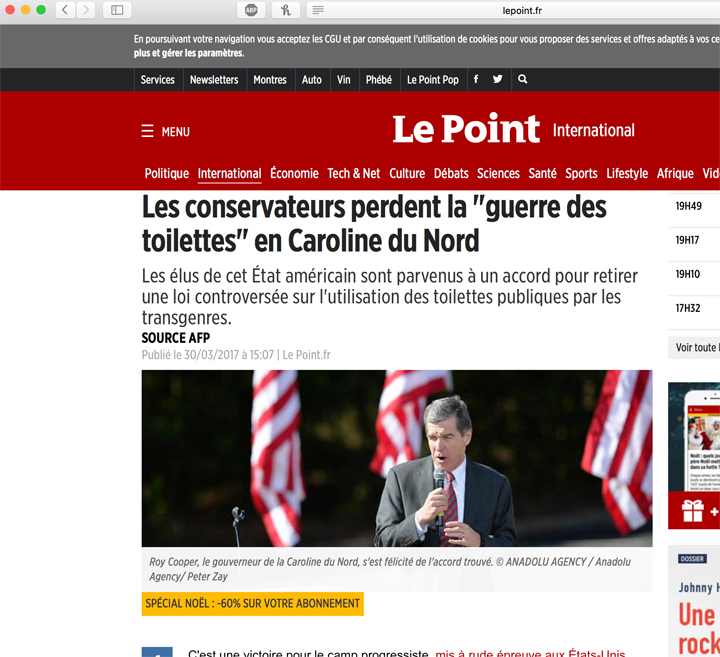Open Le Point Facebook page icon

475,80
